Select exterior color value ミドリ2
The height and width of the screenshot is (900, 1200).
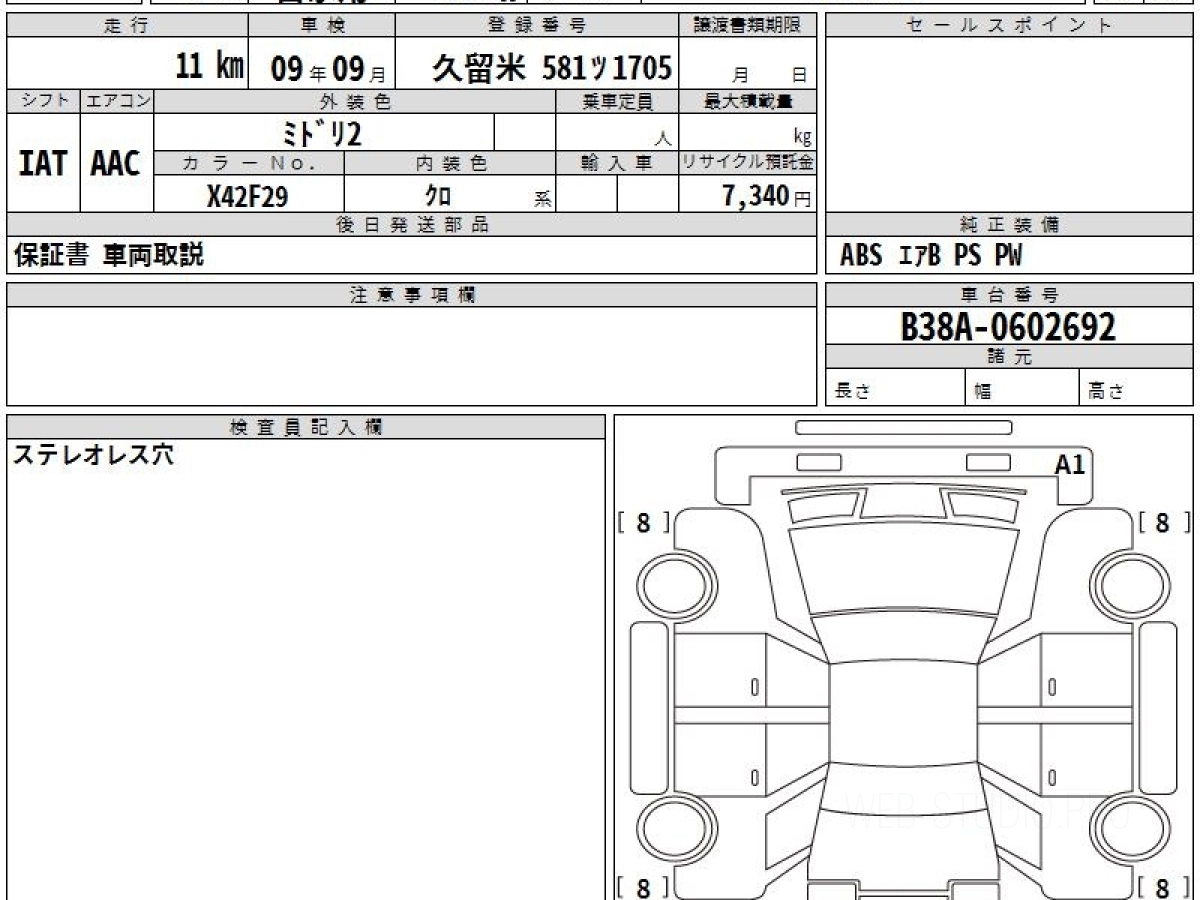(322, 133)
